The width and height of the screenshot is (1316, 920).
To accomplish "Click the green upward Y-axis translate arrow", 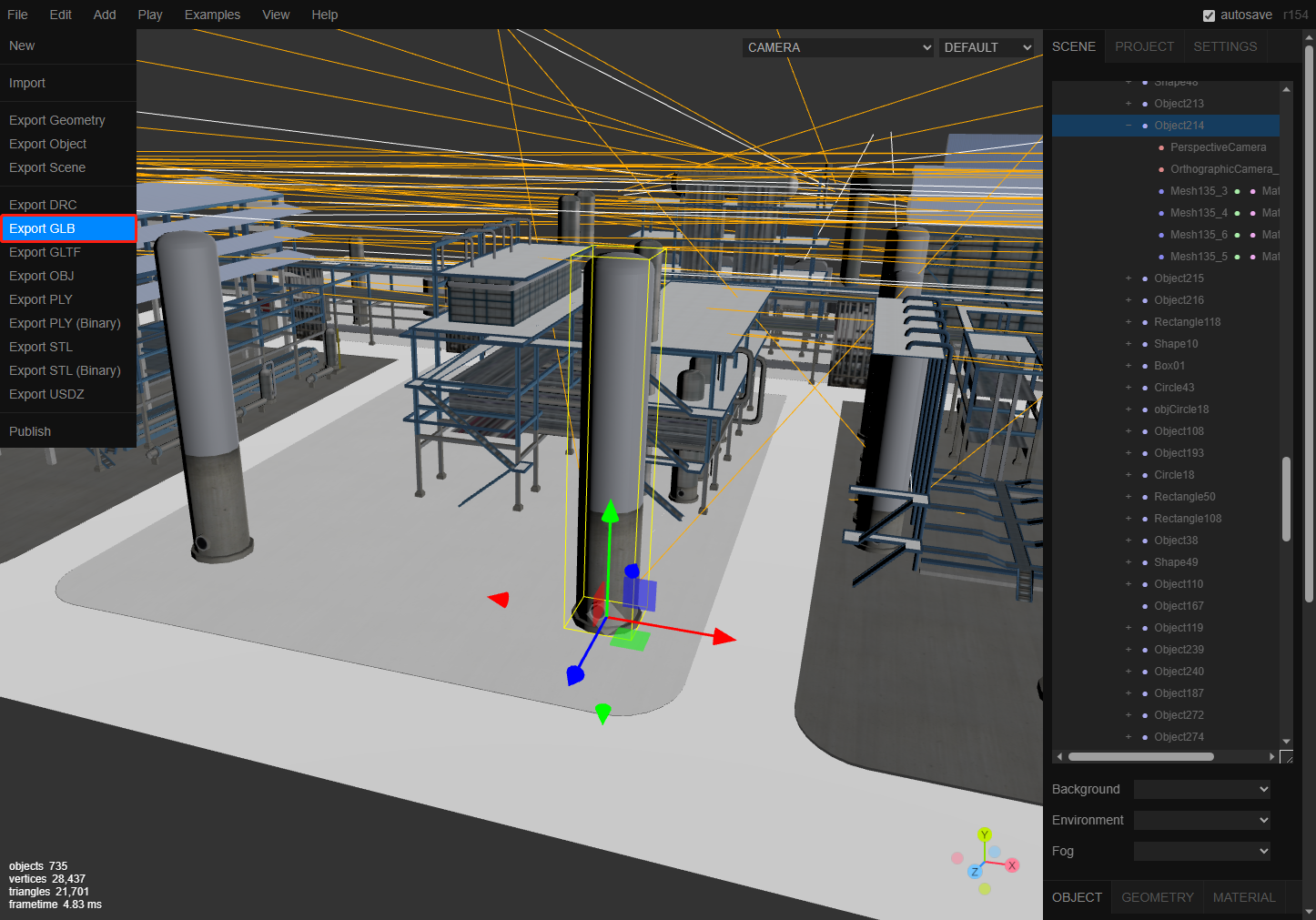I will pos(610,510).
